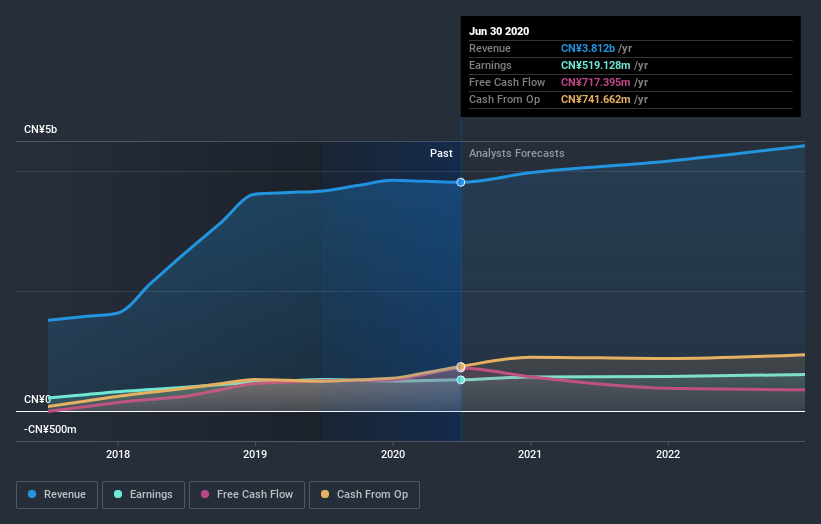
Task: Click the Past label on chart
Action: point(441,153)
